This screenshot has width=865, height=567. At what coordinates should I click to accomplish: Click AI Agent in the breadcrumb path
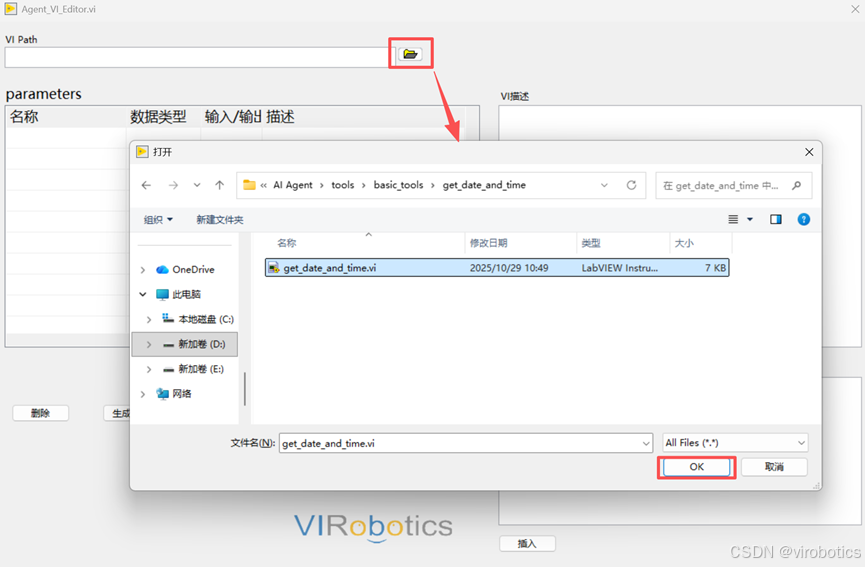click(x=293, y=185)
